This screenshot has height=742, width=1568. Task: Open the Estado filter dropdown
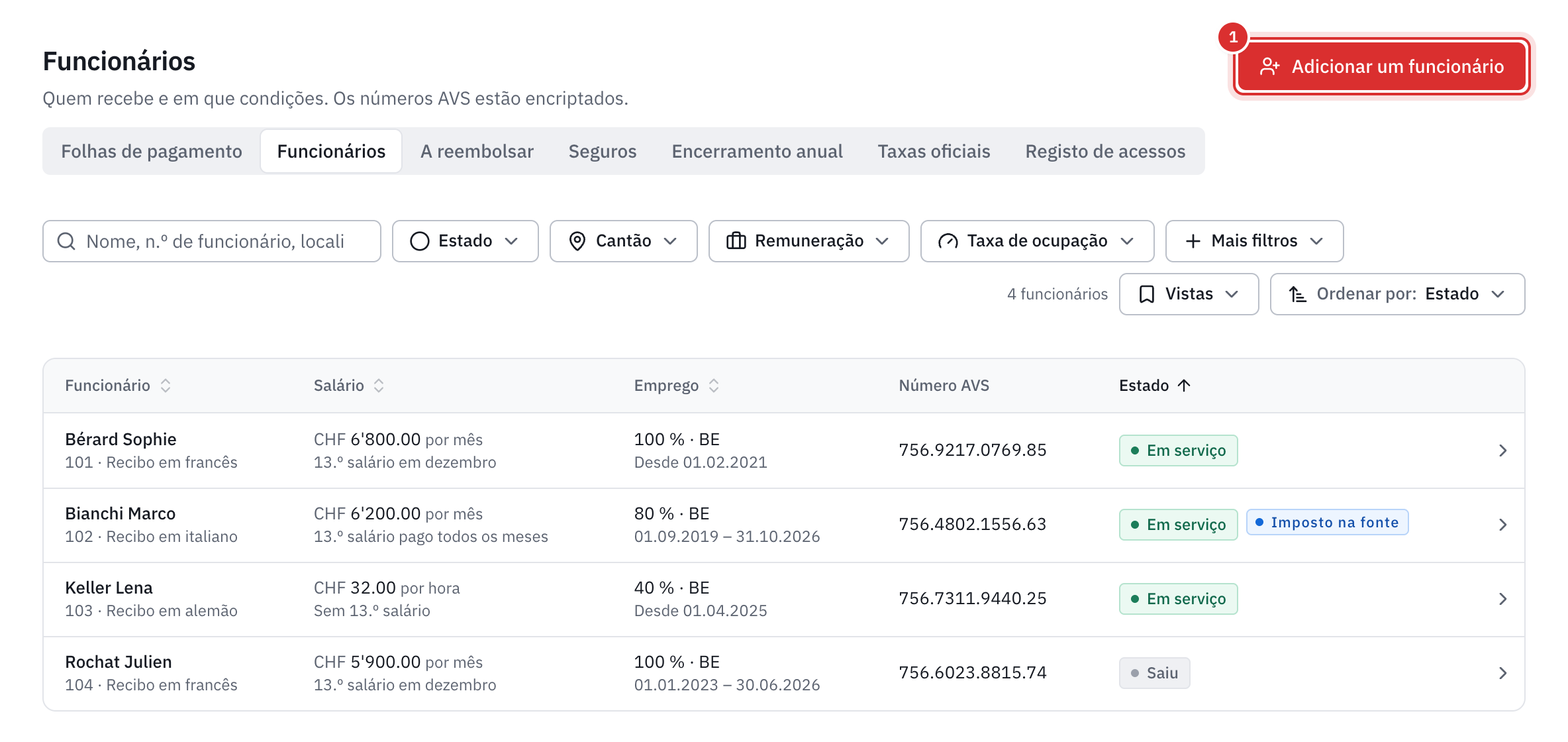pyautogui.click(x=465, y=241)
